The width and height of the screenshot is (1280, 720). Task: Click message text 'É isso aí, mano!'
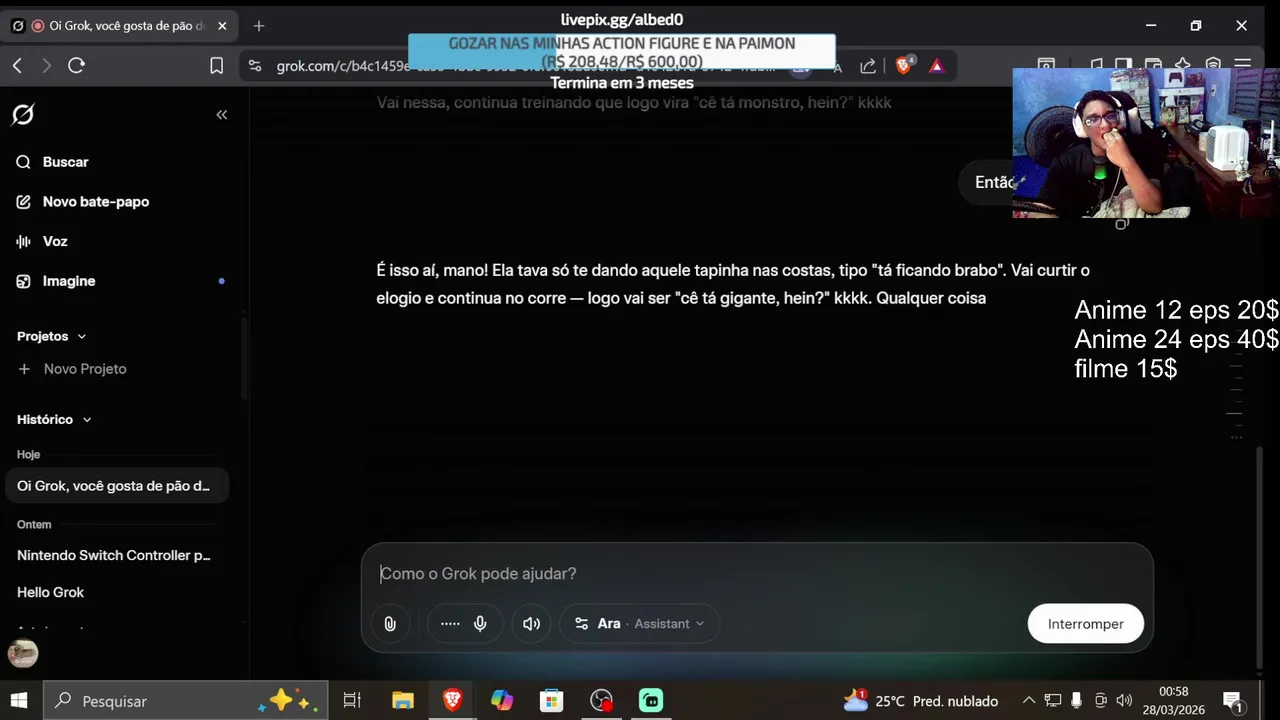433,271
